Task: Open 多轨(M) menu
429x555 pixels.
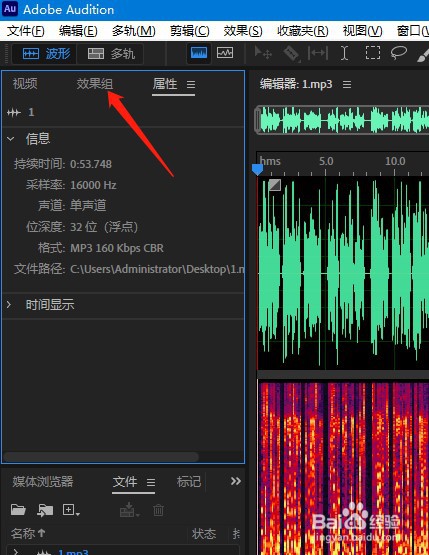Action: pyautogui.click(x=133, y=31)
